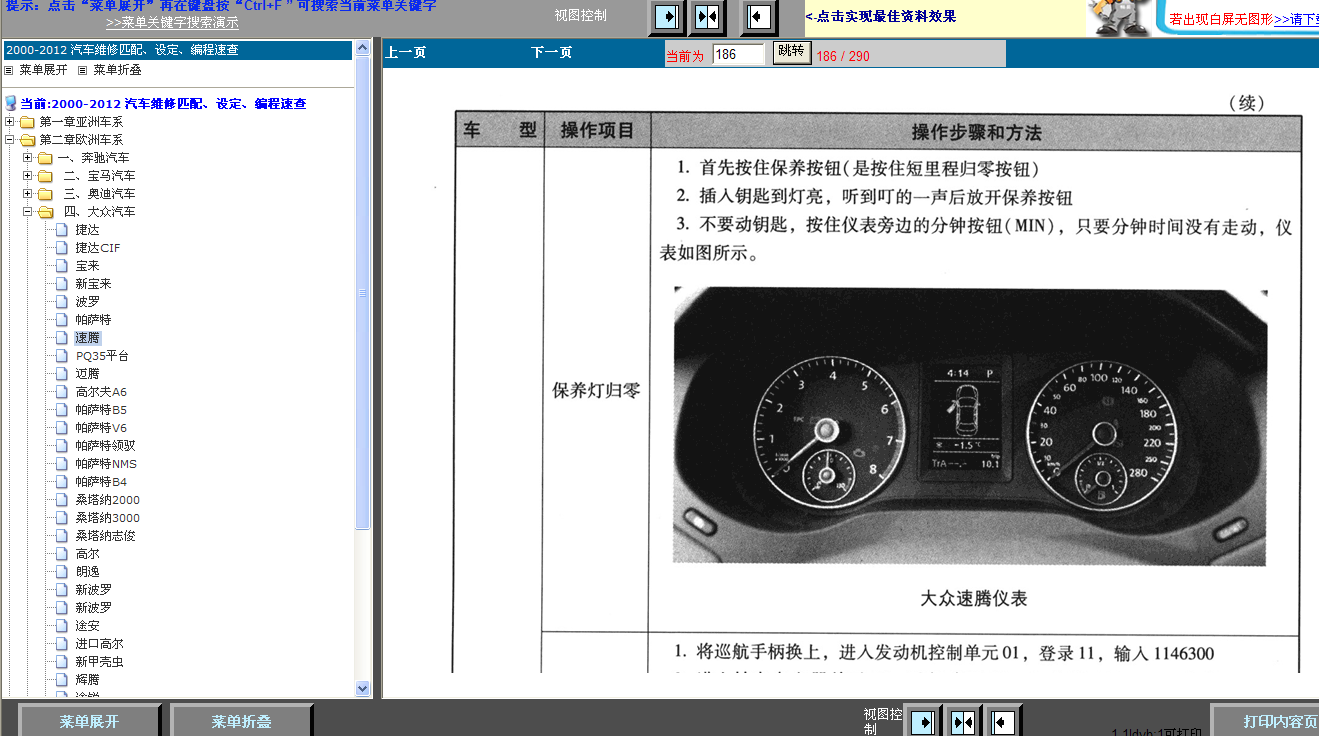This screenshot has height=736, width=1319.
Task: Click the document icon beside 捷达CIF
Action: pos(62,248)
